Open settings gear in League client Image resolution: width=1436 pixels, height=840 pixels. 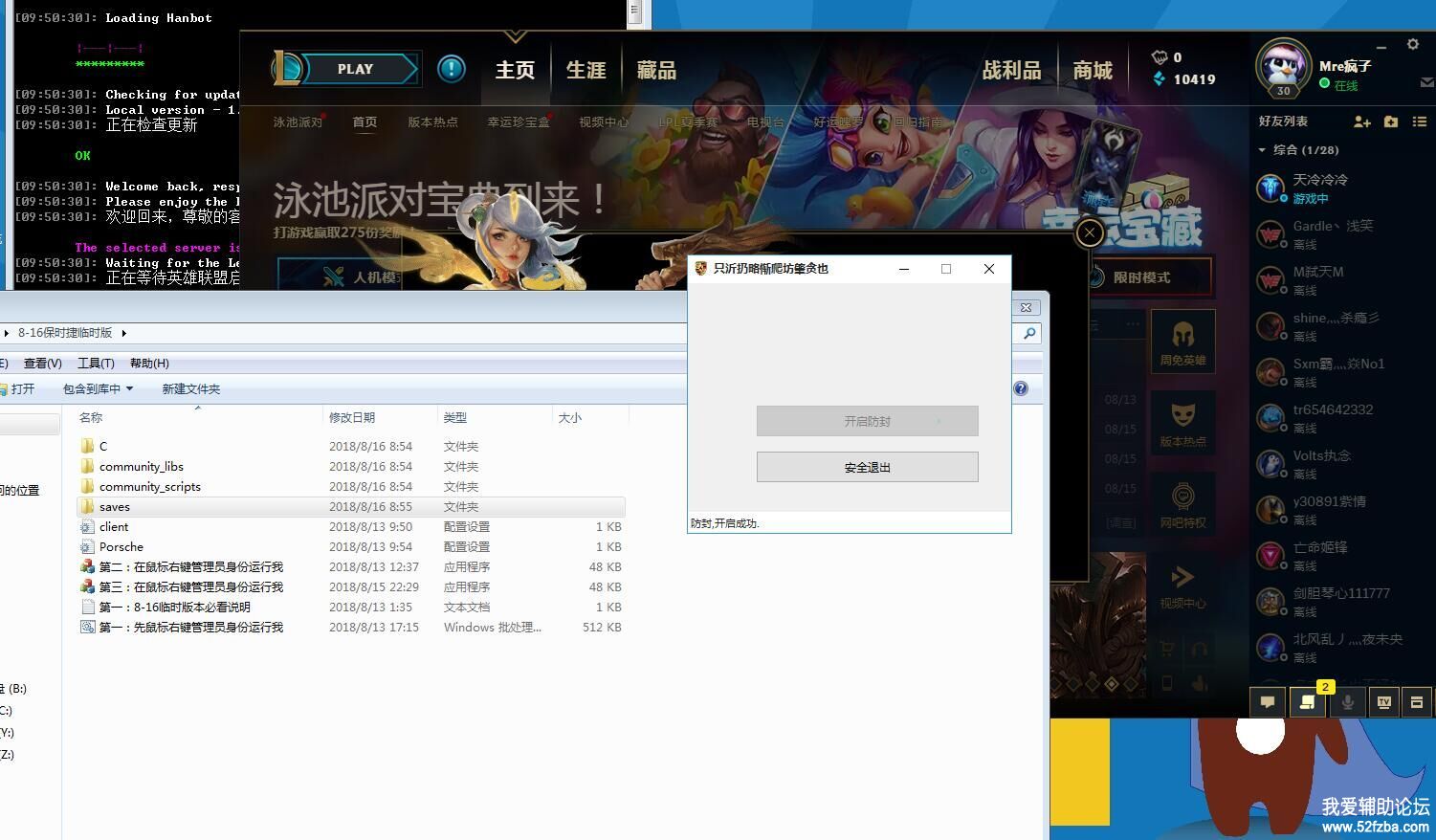coord(1412,44)
